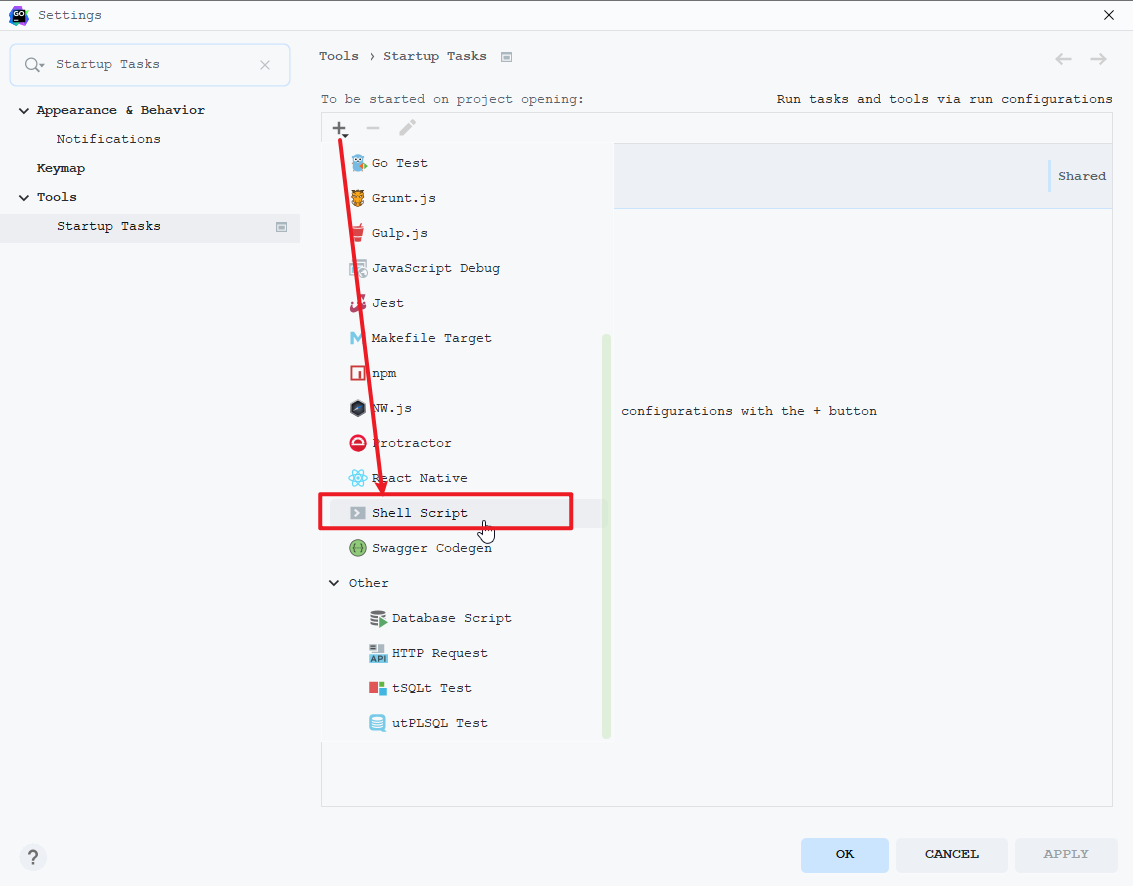Screen dimensions: 1133x886
Task: Close the Settings dialog window
Action: tap(1108, 15)
